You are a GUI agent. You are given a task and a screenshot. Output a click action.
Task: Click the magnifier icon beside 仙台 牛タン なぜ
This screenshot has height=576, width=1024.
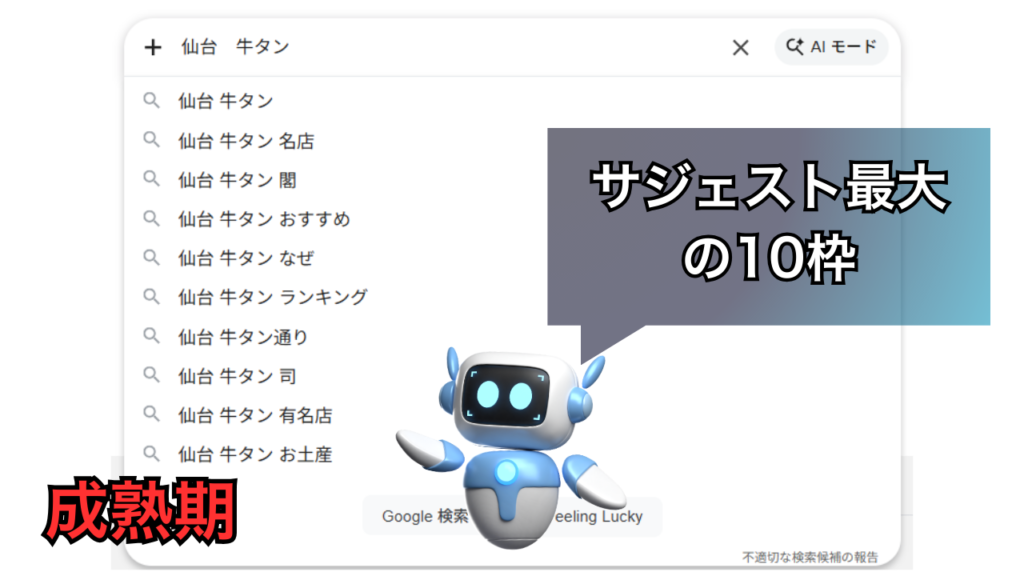(x=150, y=257)
